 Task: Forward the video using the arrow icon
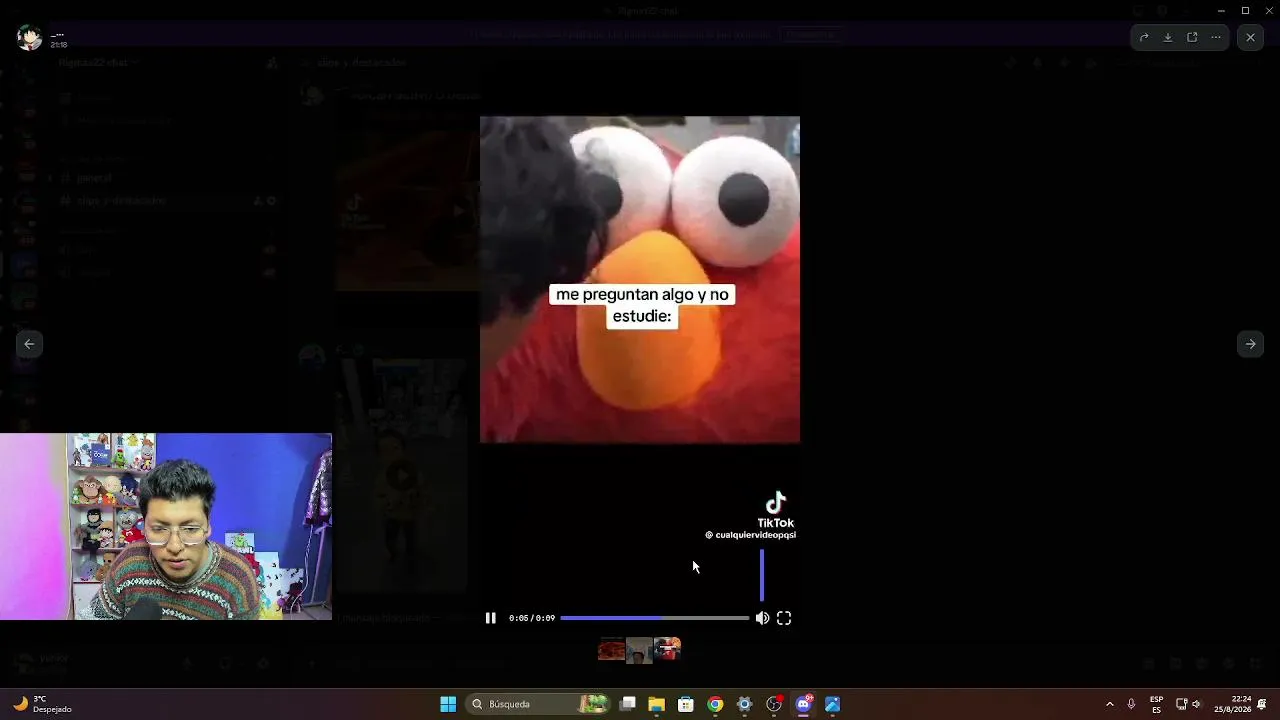(x=1144, y=37)
